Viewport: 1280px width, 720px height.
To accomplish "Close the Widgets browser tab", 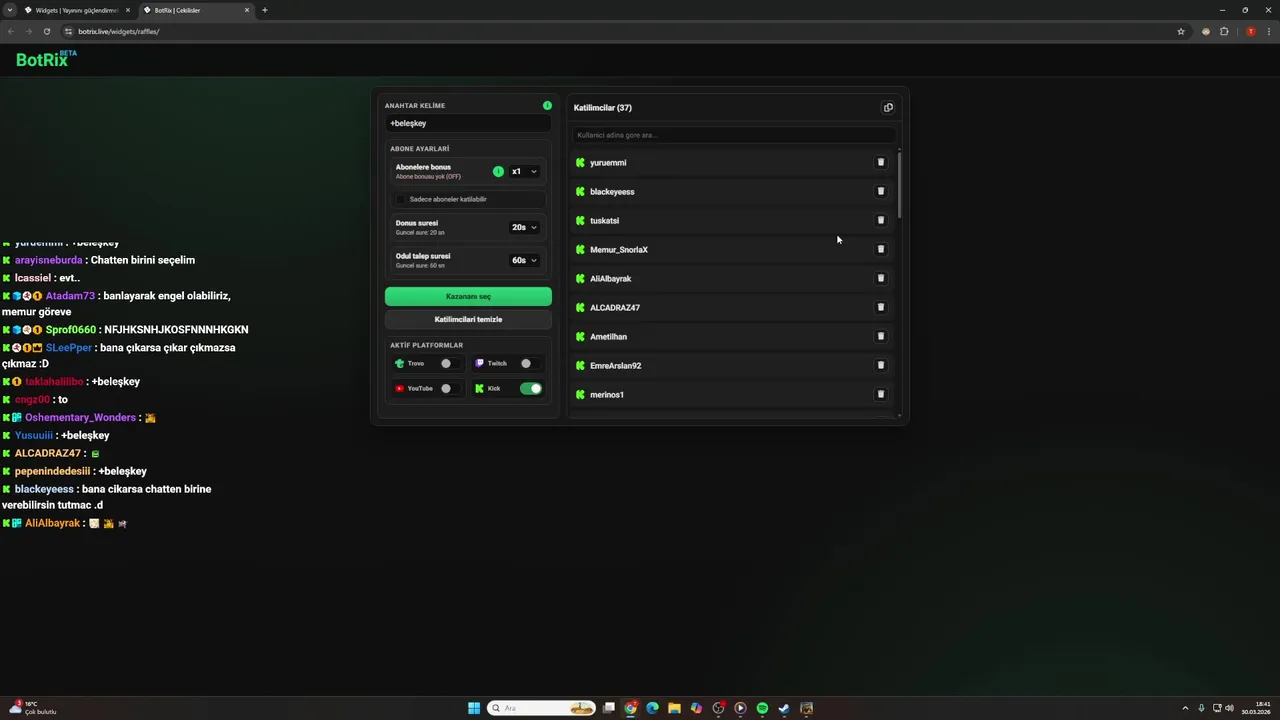I will [128, 10].
